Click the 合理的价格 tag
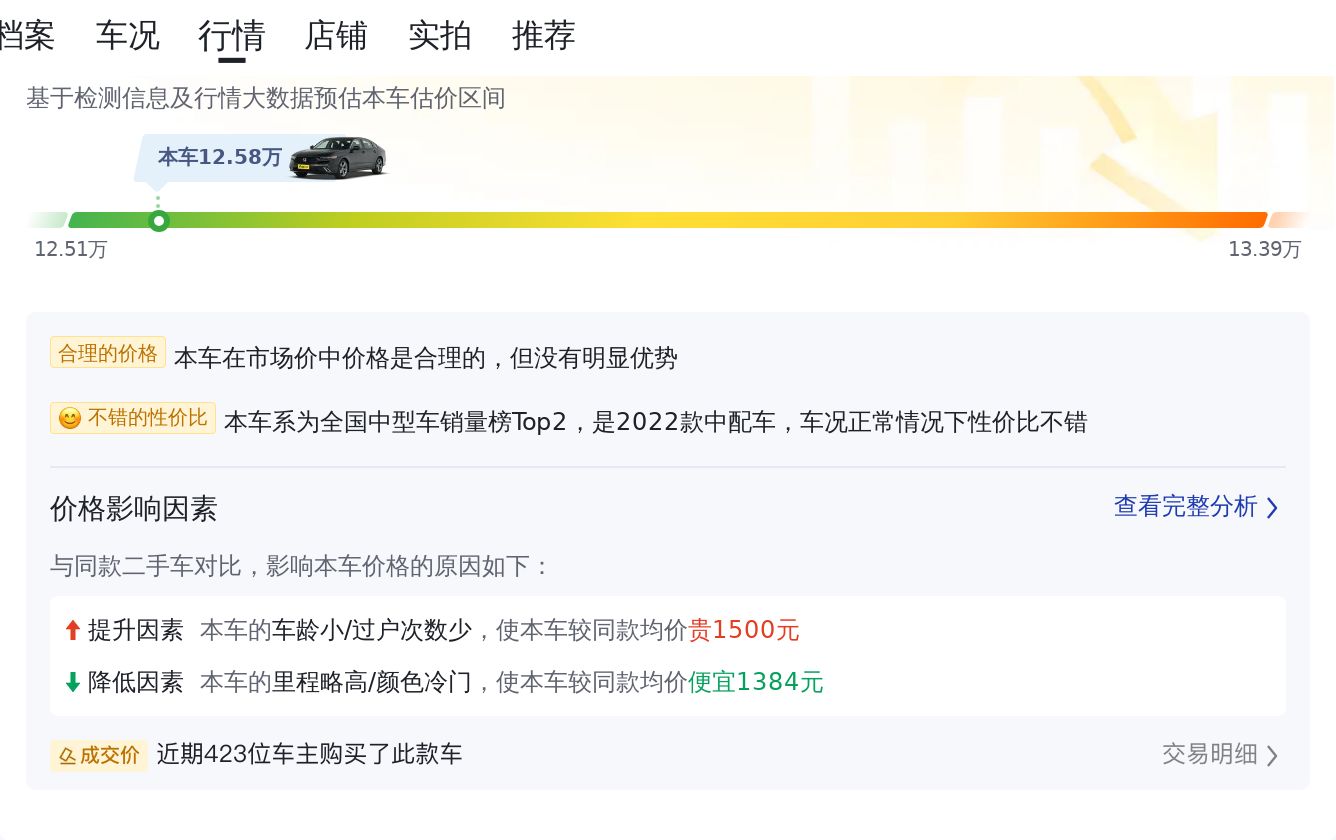 (108, 353)
